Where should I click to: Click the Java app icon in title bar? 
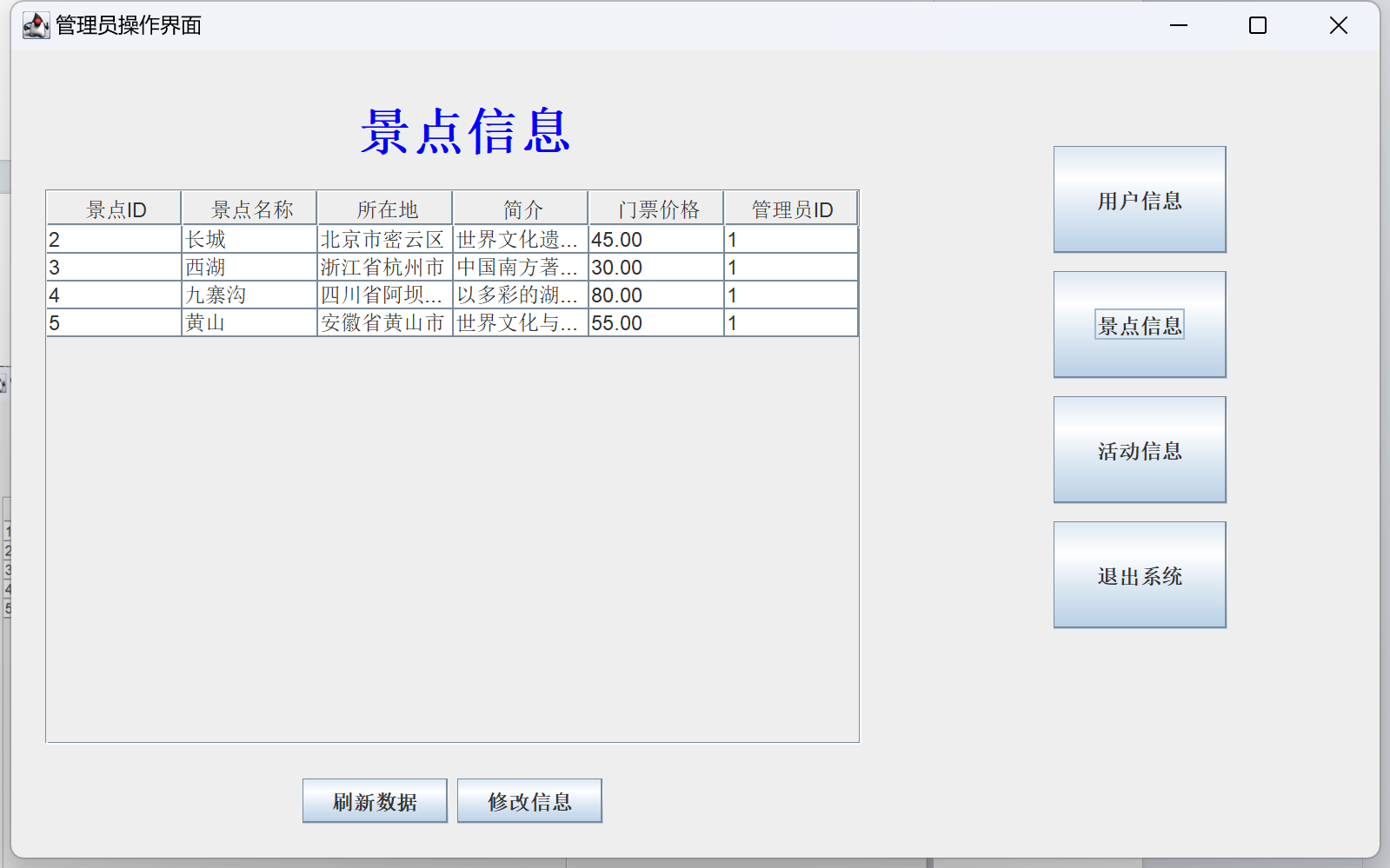pos(36,26)
